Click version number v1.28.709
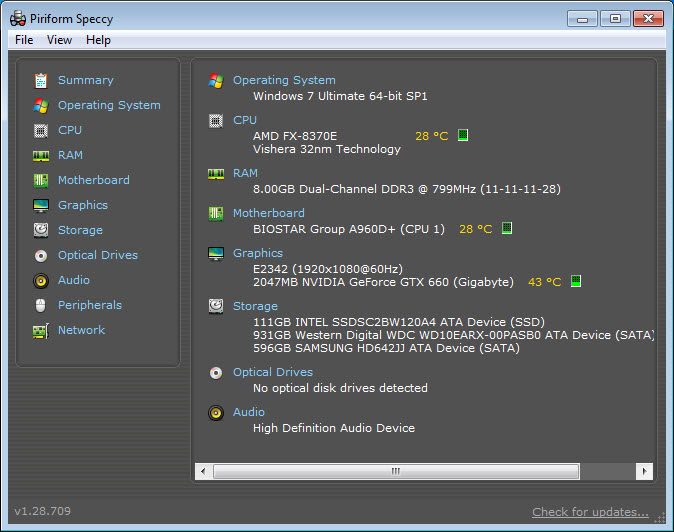 pyautogui.click(x=43, y=511)
